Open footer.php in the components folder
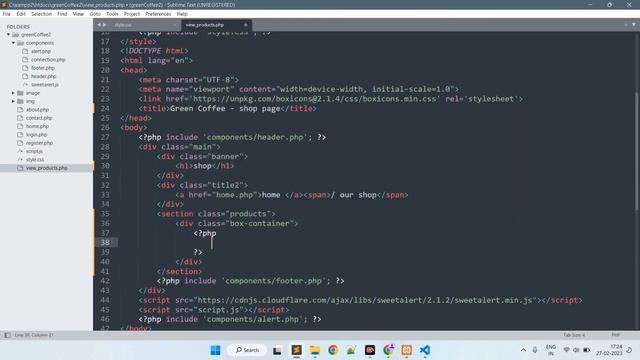The height and width of the screenshot is (360, 640). [x=42, y=68]
